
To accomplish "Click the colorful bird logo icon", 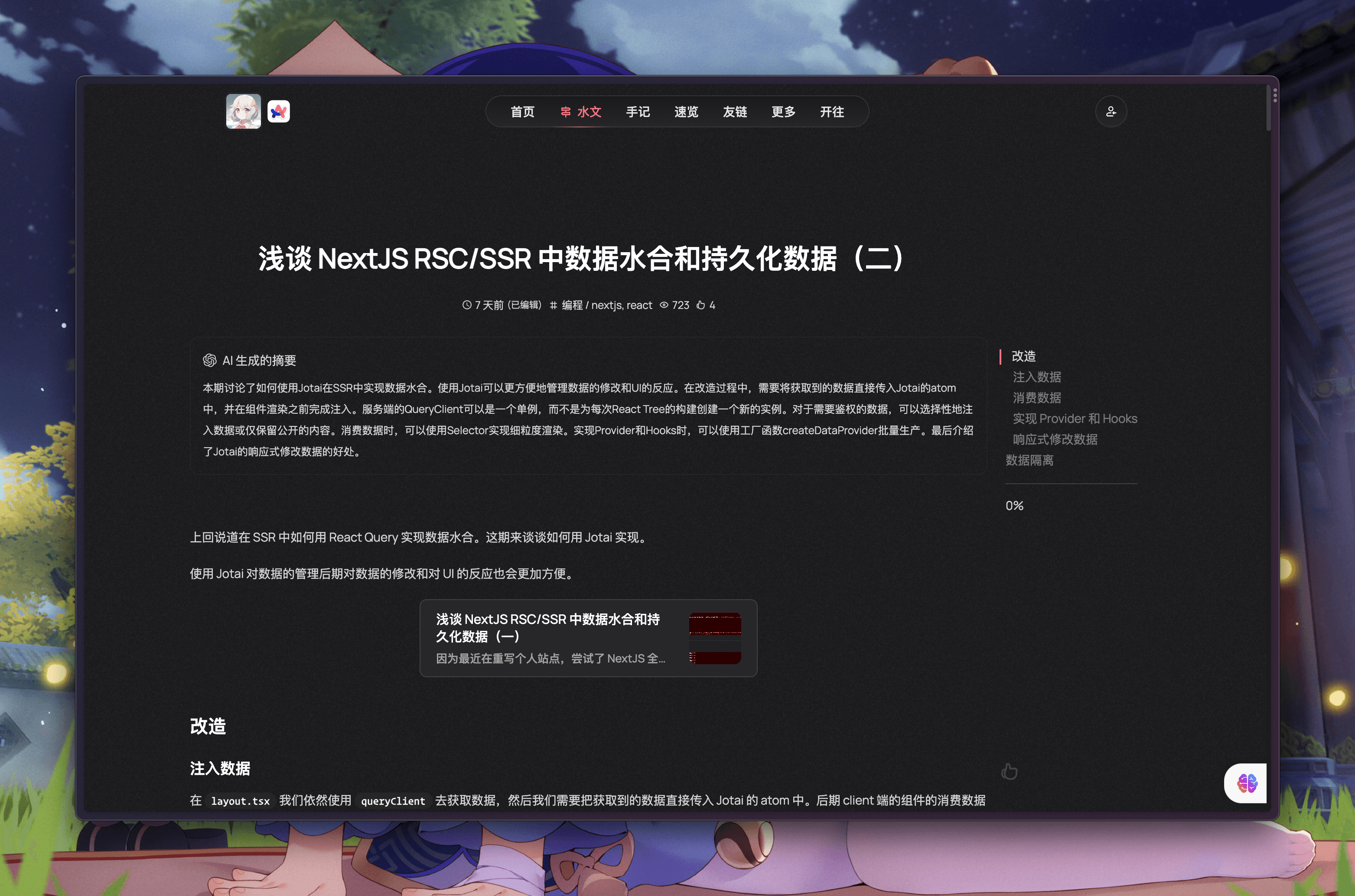I will (x=278, y=111).
